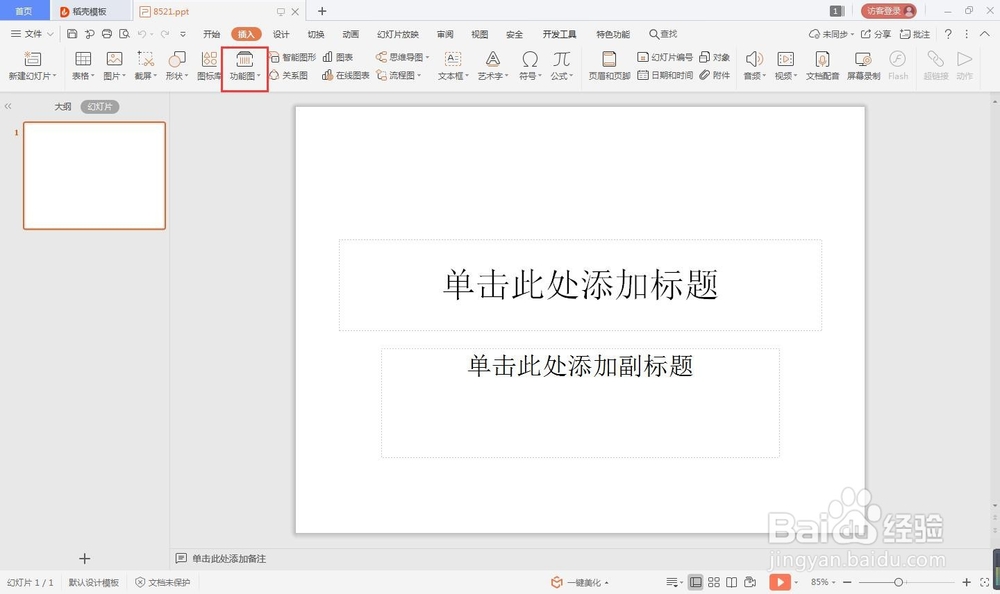Click the Save icon in quick access toolbar
The image size is (1000, 594).
click(x=72, y=34)
